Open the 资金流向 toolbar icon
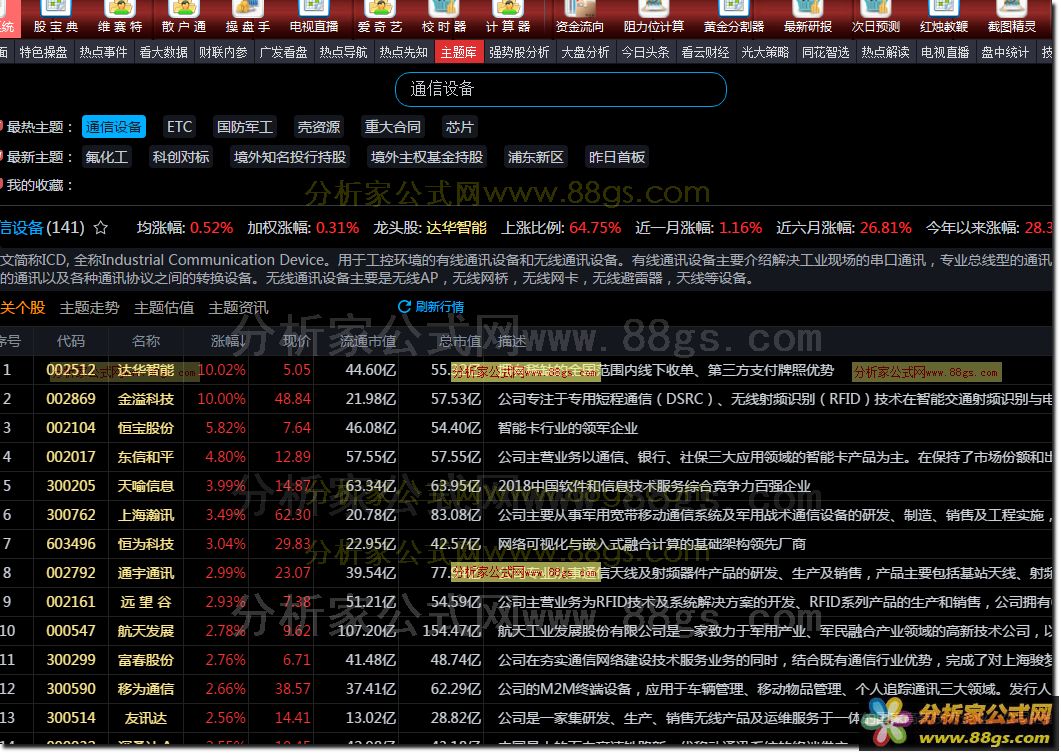Image resolution: width=1061 pixels, height=753 pixels. click(579, 17)
